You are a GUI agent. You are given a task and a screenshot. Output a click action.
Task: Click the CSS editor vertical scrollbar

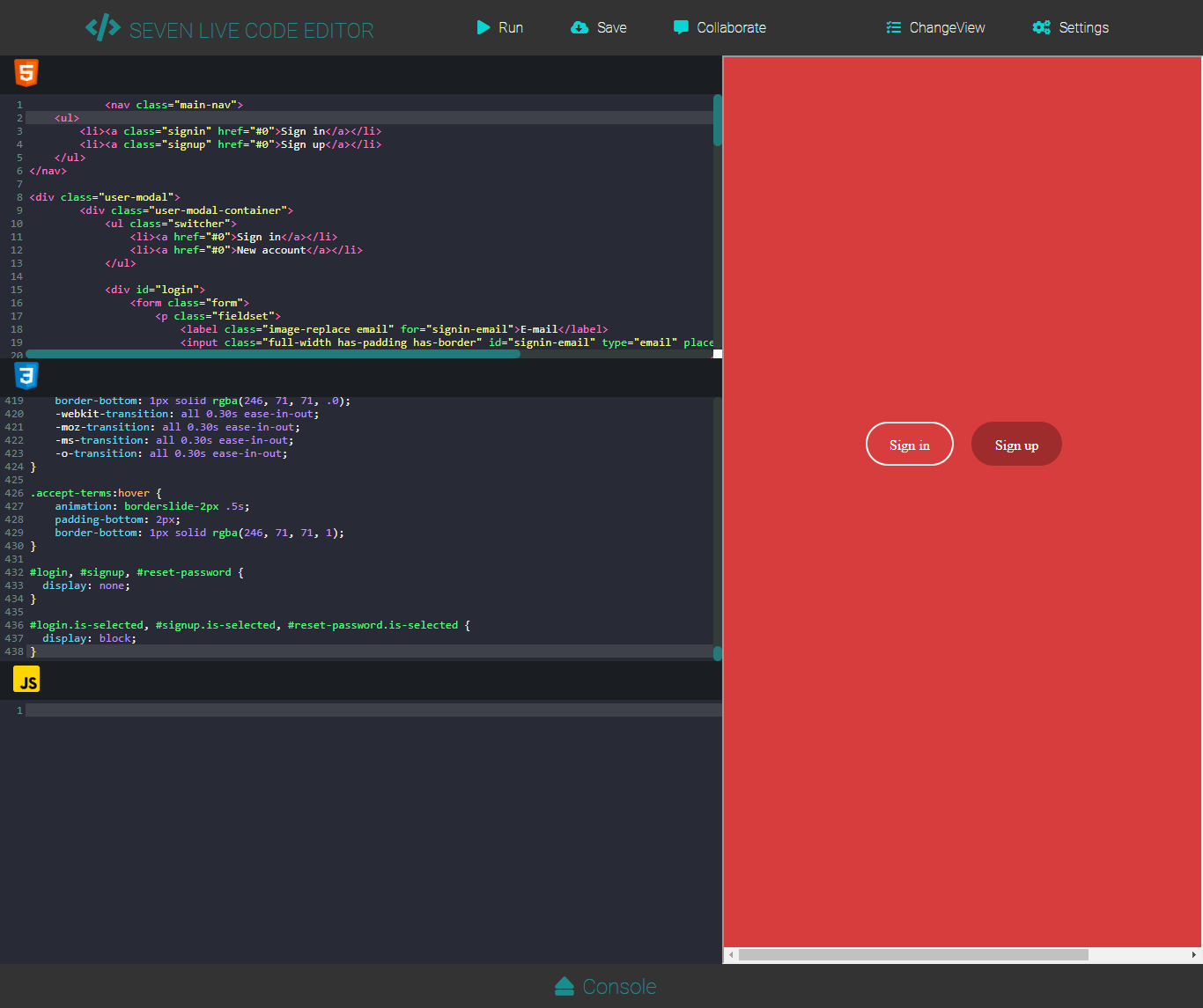click(x=716, y=652)
